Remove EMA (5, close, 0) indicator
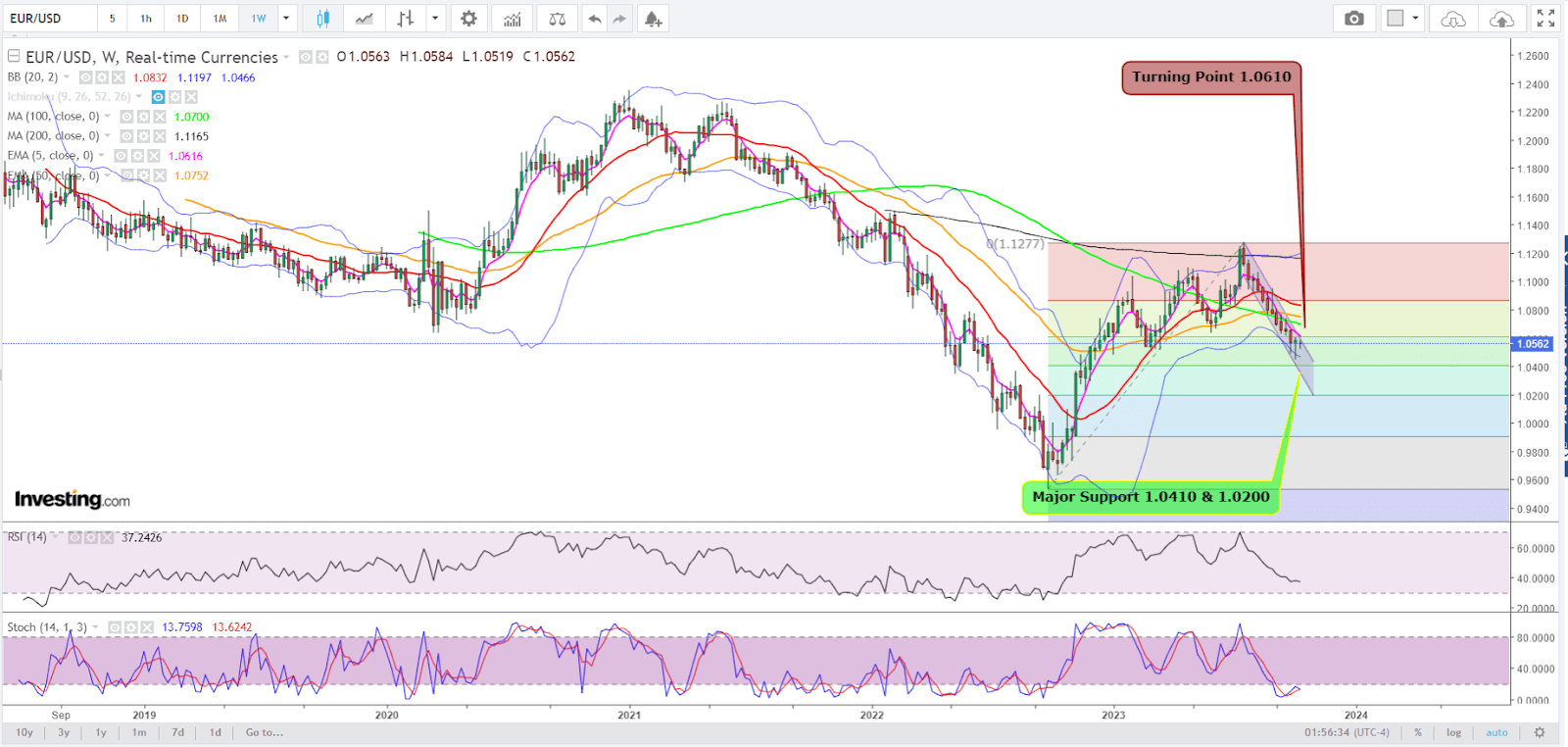 (x=153, y=156)
